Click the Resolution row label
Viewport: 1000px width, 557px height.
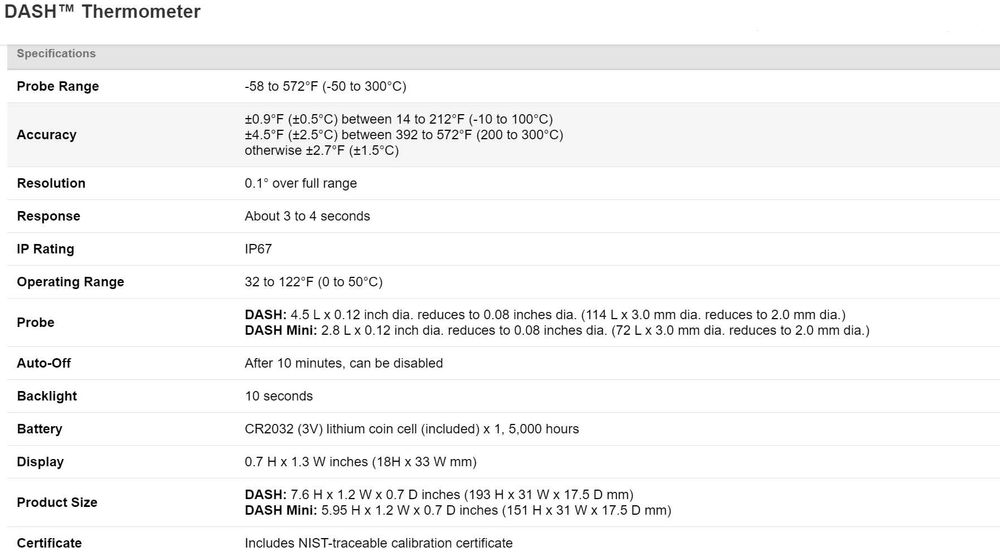pyautogui.click(x=51, y=183)
